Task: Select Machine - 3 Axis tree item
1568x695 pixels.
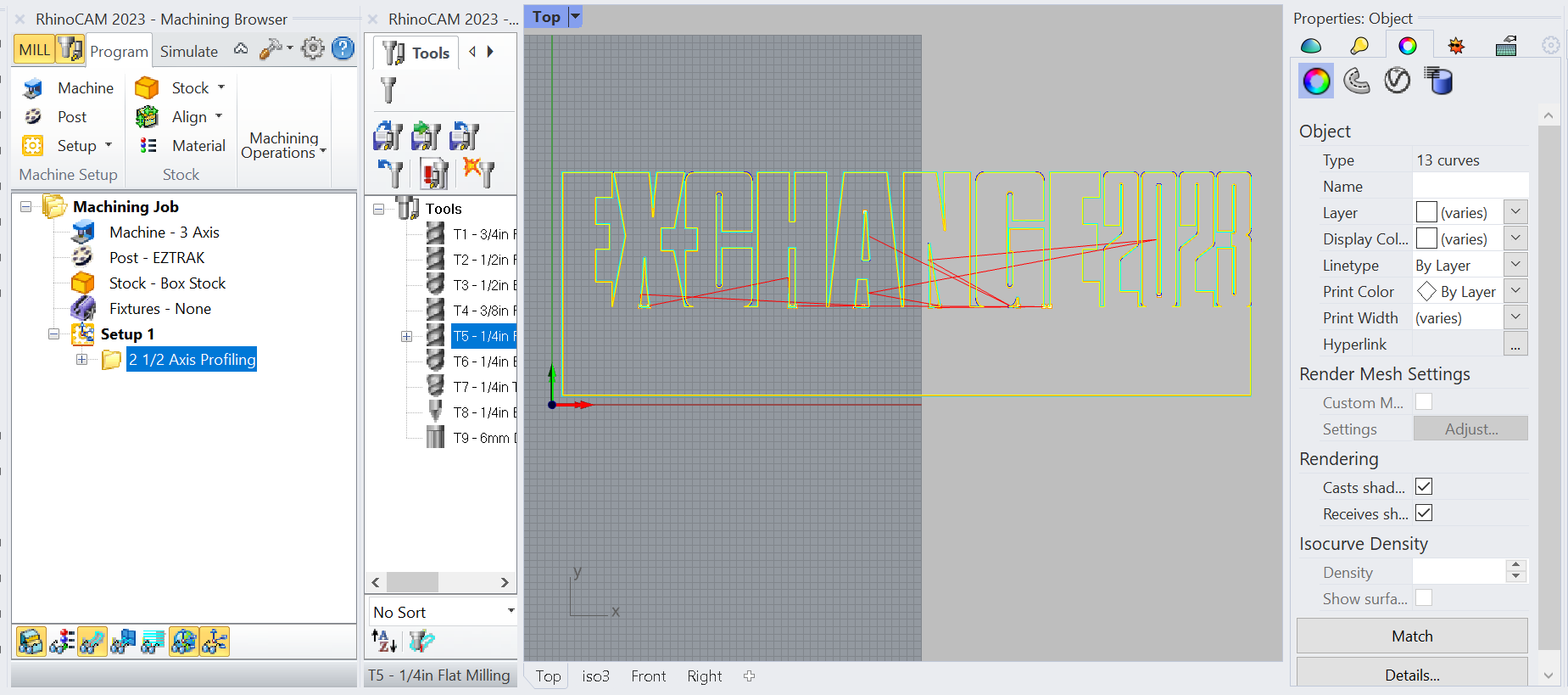Action: (x=164, y=233)
